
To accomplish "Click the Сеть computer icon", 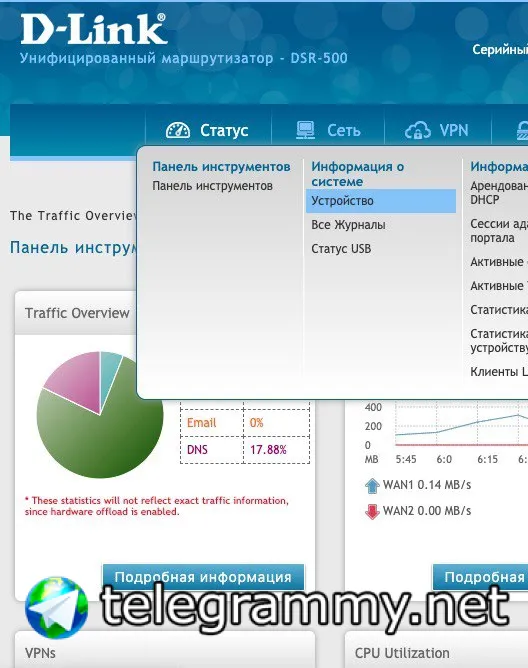I will coord(306,130).
